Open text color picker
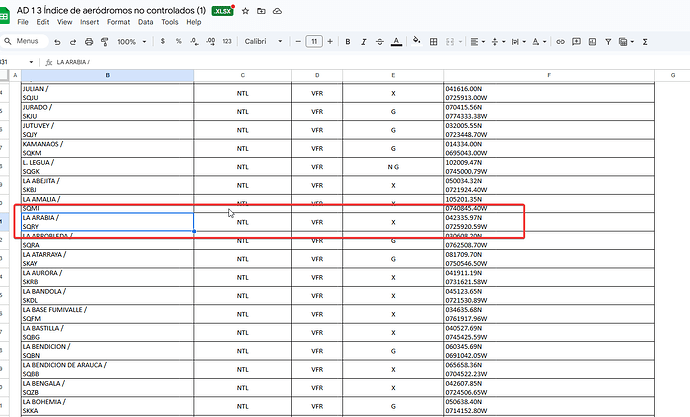Image resolution: width=690 pixels, height=417 pixels. pyautogui.click(x=396, y=42)
